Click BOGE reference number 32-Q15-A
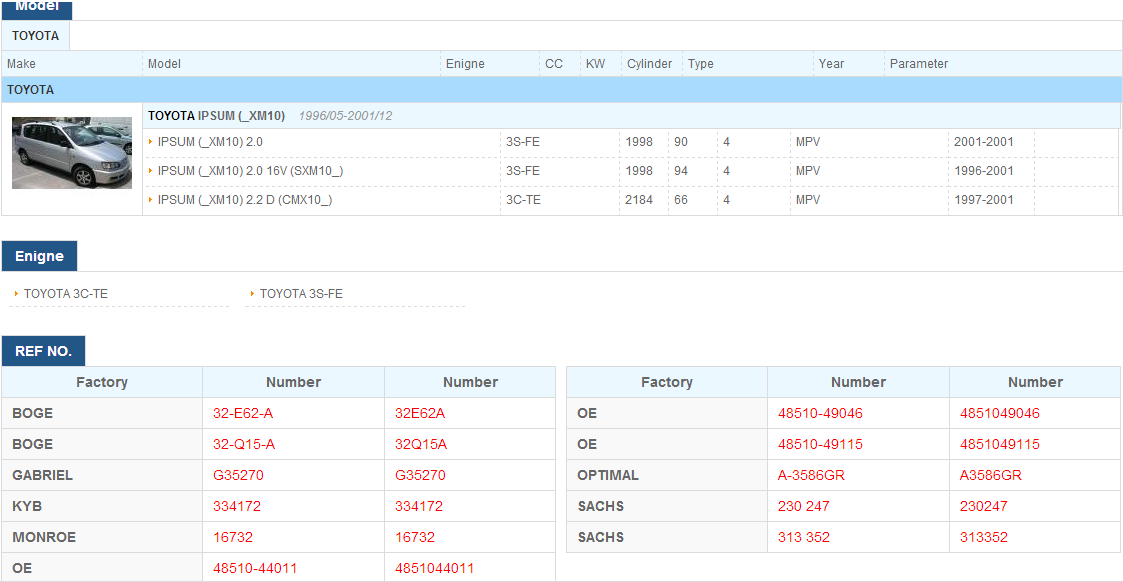This screenshot has height=582, width=1123. pyautogui.click(x=244, y=444)
